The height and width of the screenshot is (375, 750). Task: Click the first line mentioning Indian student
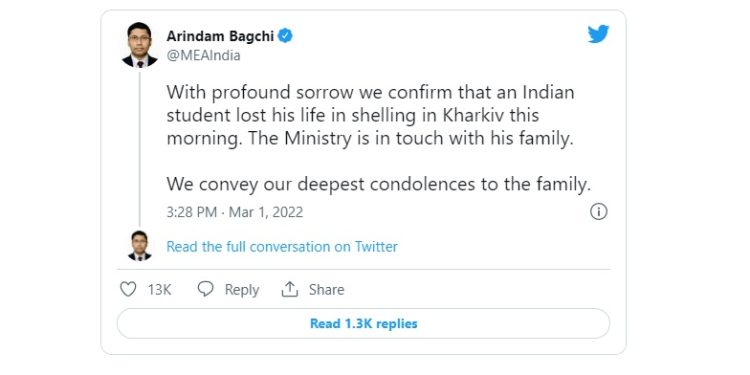click(x=370, y=92)
